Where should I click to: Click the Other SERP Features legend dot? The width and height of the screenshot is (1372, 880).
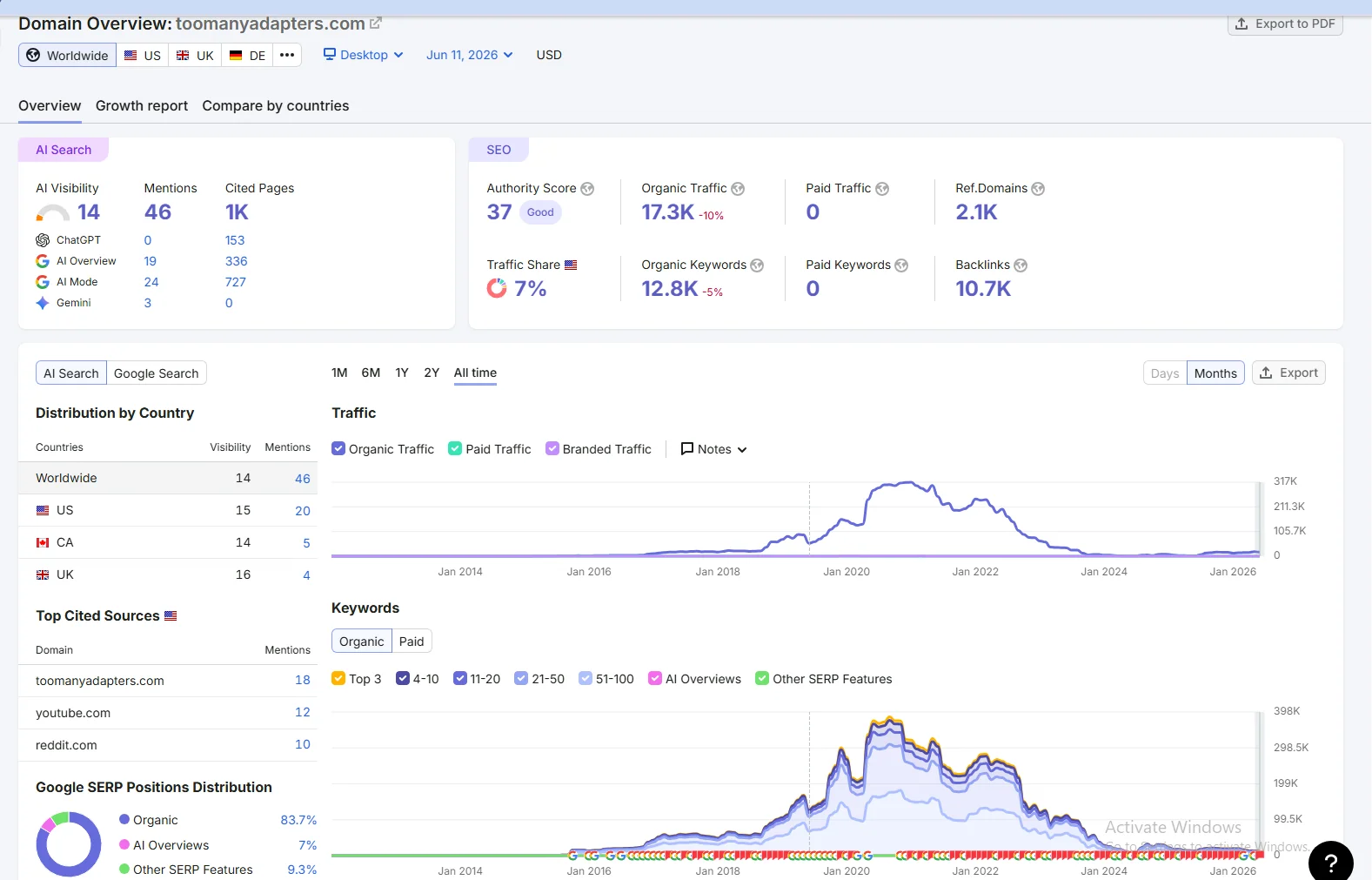pyautogui.click(x=124, y=870)
